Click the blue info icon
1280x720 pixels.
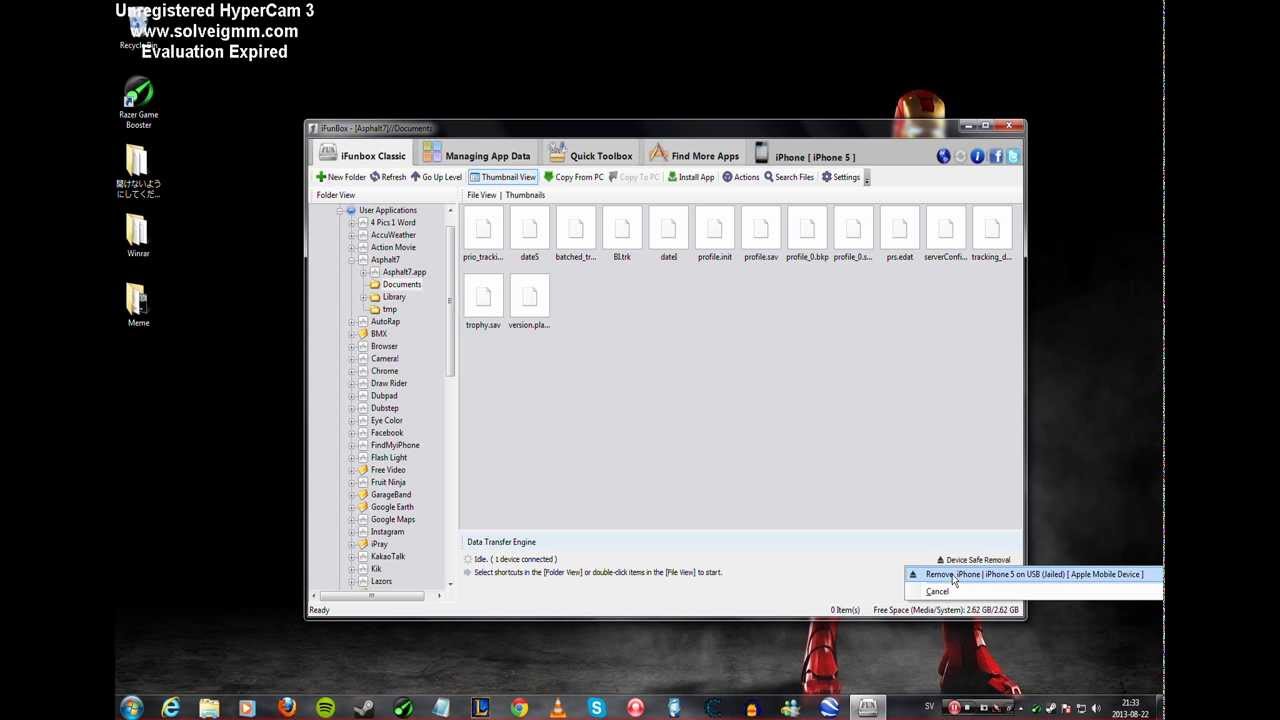(977, 156)
